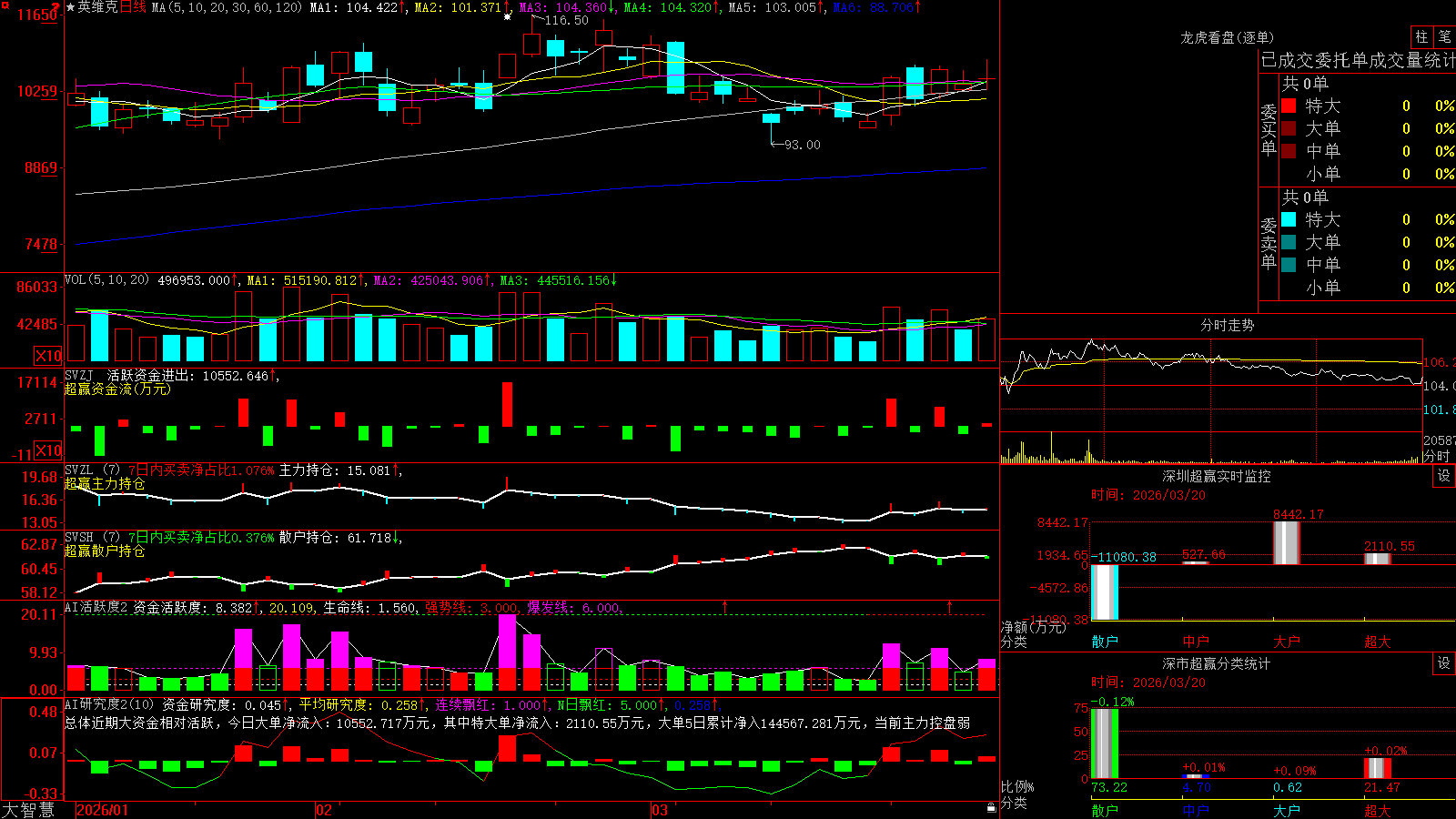Click the 爆发线: 6.000 label

click(x=573, y=608)
